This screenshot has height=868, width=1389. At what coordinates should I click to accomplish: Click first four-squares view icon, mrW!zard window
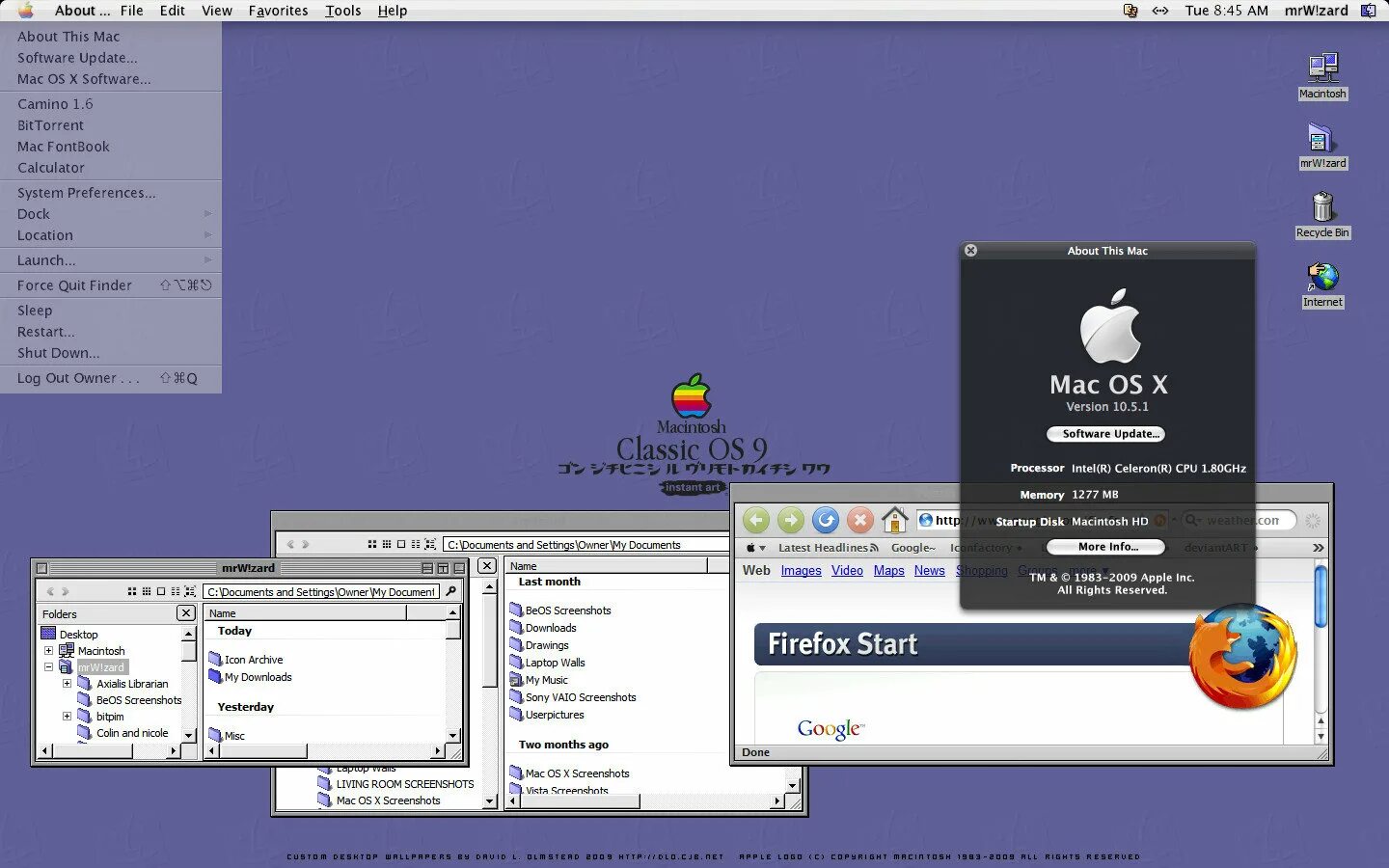coord(132,591)
